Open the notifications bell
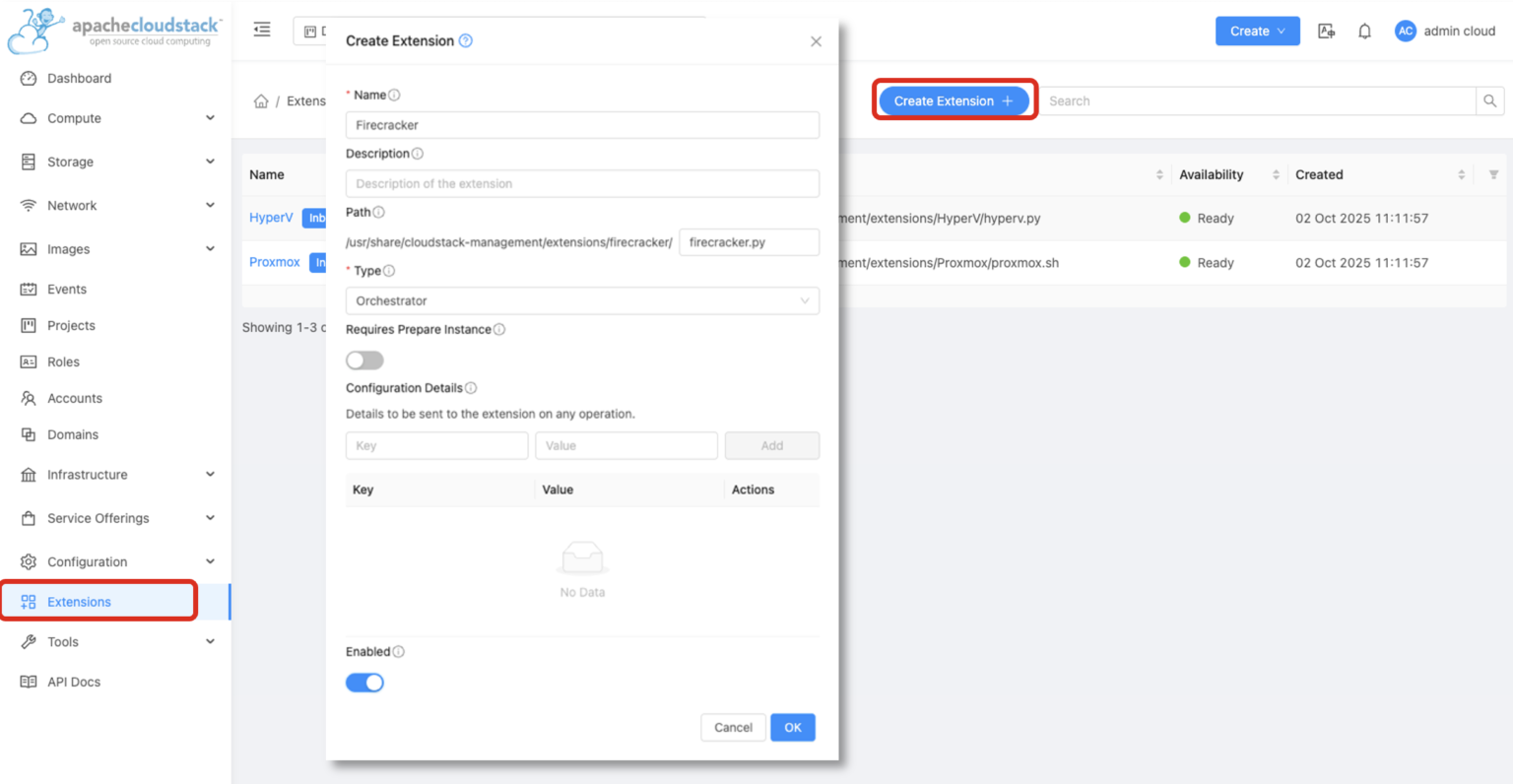Screen dimensions: 1513x784 1364,31
